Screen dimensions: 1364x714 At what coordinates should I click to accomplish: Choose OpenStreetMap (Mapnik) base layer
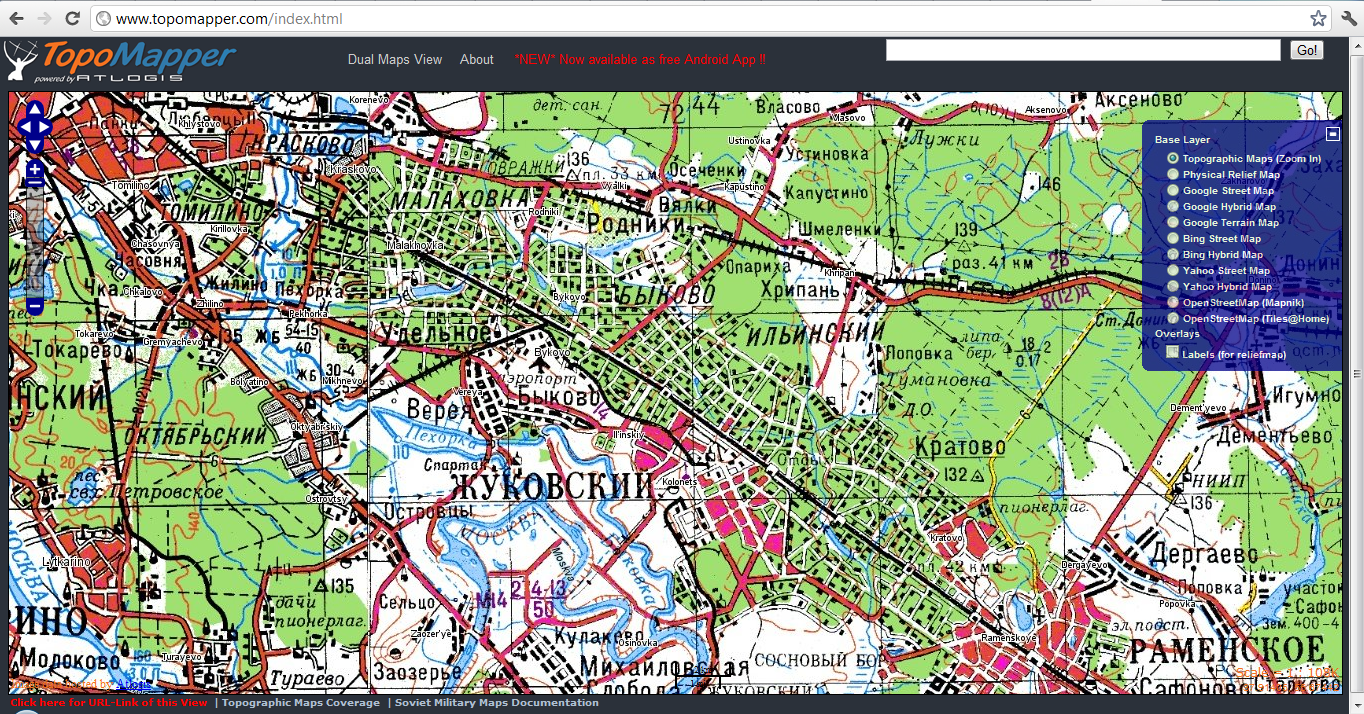coord(1173,303)
